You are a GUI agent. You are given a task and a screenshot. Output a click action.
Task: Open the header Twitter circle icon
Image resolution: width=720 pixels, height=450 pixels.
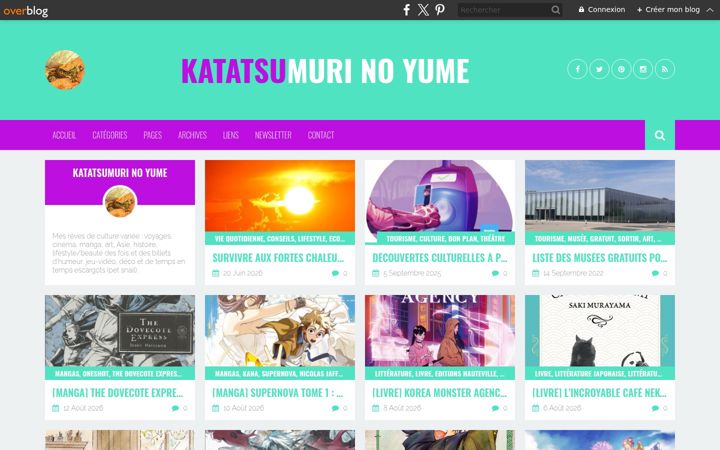[599, 69]
